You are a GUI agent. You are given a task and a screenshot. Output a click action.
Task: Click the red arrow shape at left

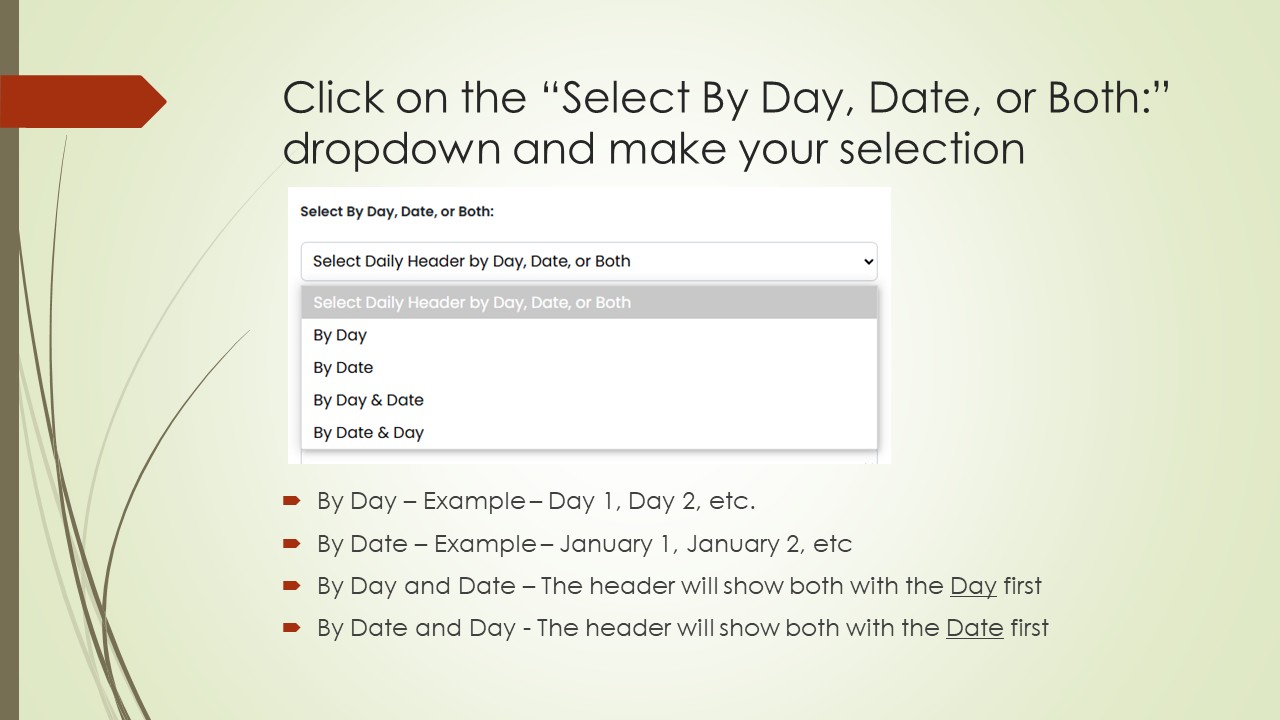click(x=82, y=102)
